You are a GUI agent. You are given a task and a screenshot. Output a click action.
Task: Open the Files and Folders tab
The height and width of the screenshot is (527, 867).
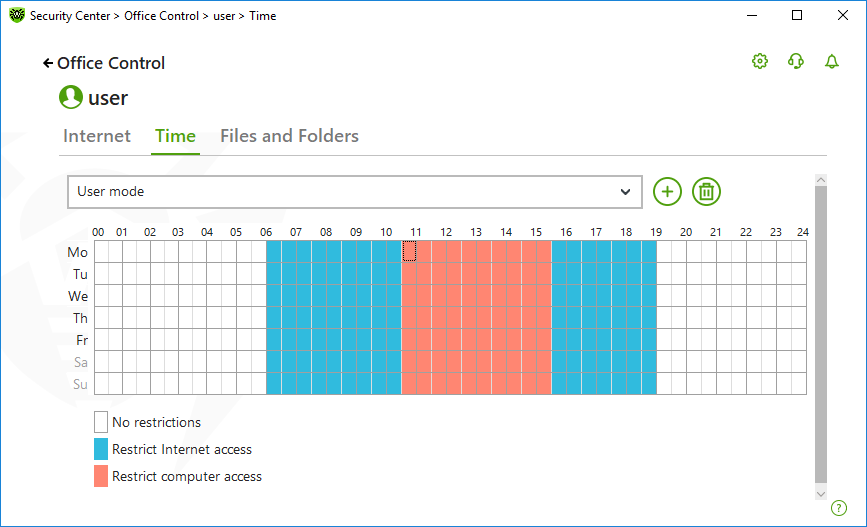[x=289, y=136]
